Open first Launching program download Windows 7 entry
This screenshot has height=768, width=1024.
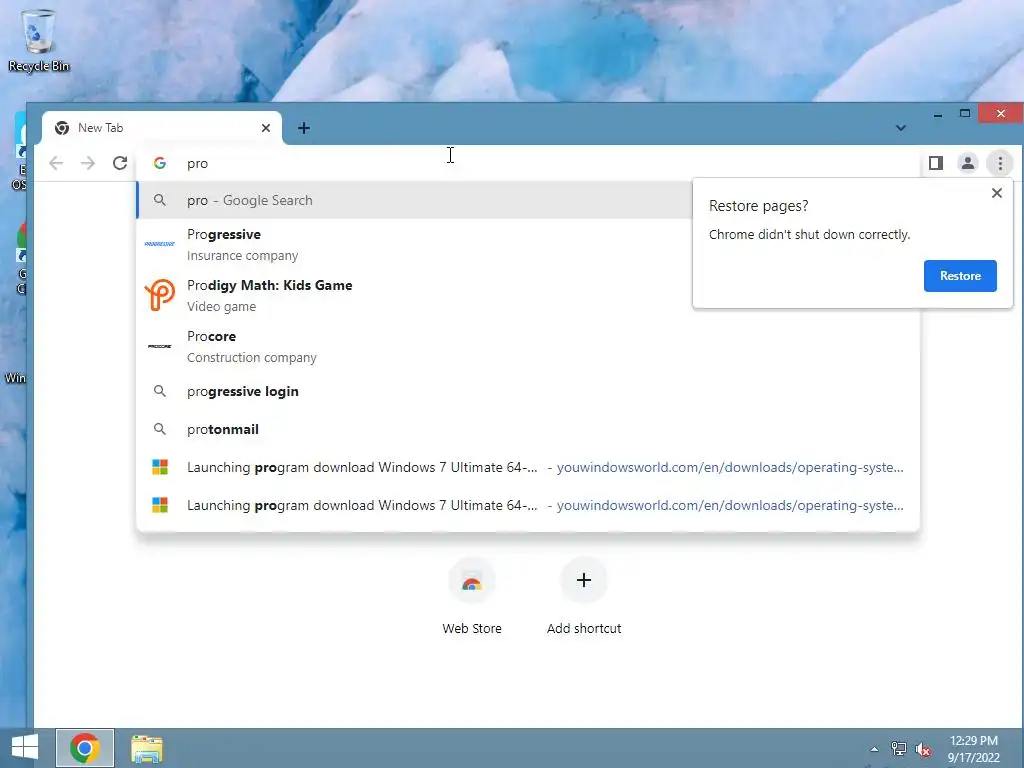(528, 467)
